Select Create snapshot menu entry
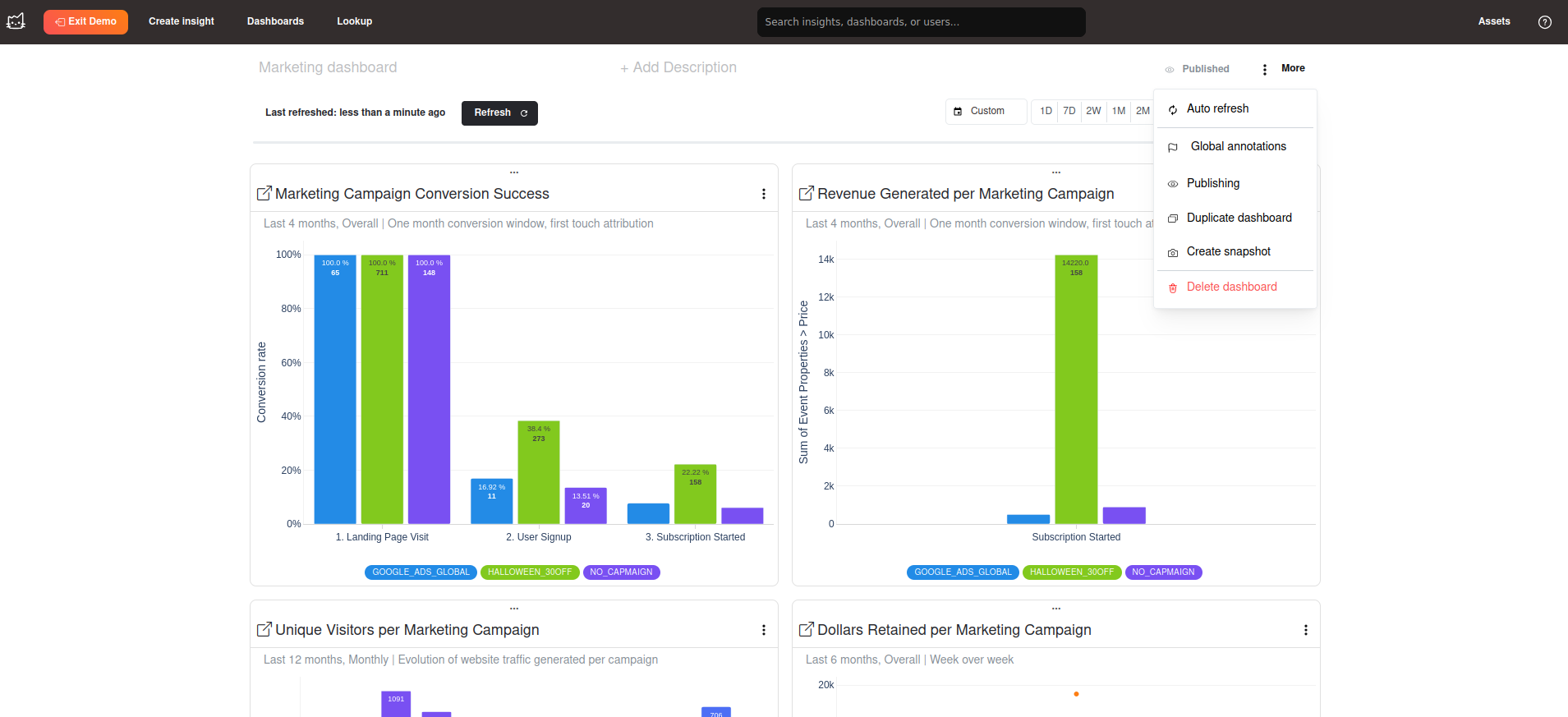This screenshot has width=1568, height=717. pos(1235,252)
